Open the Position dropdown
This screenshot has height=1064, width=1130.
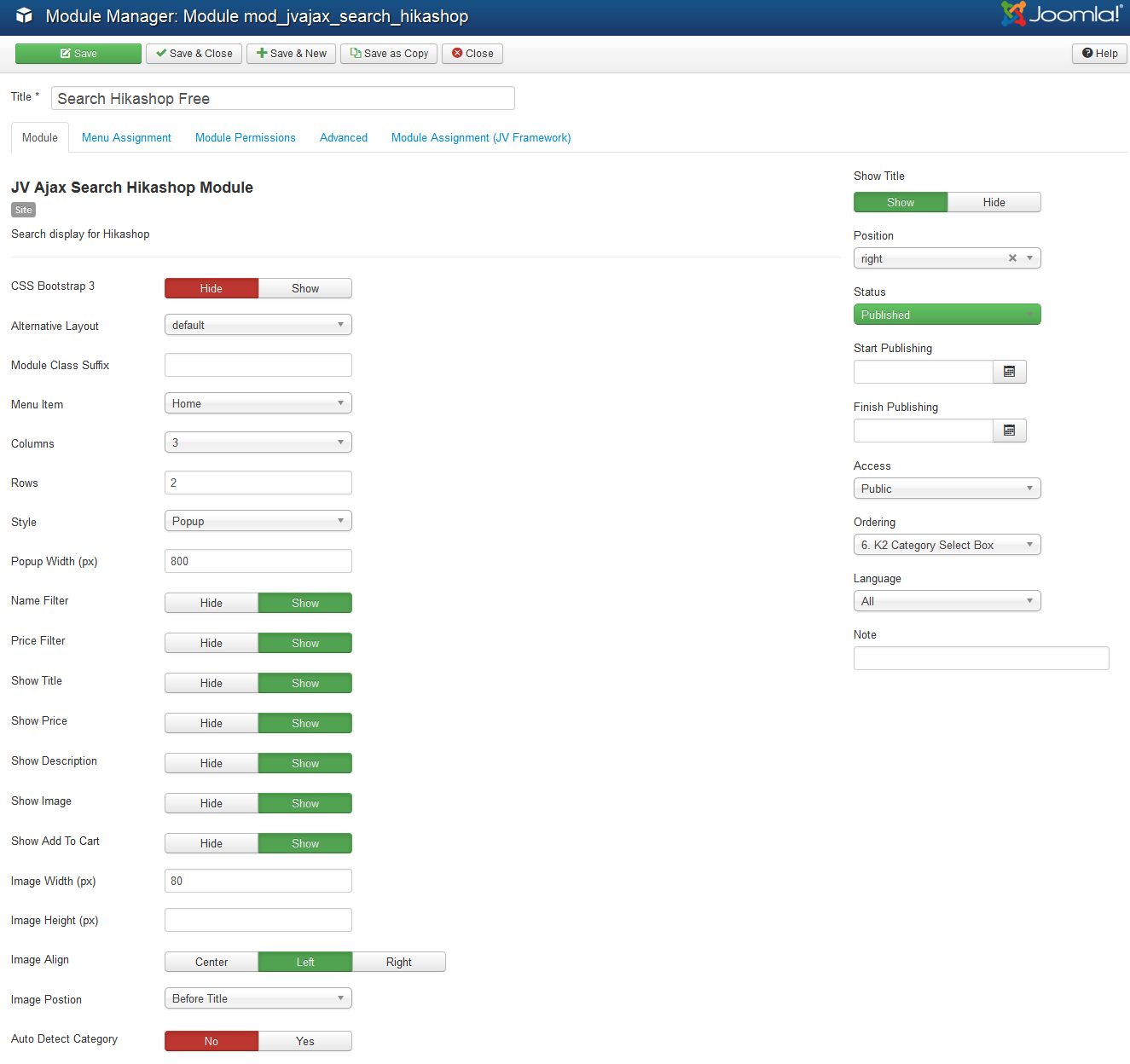click(947, 258)
